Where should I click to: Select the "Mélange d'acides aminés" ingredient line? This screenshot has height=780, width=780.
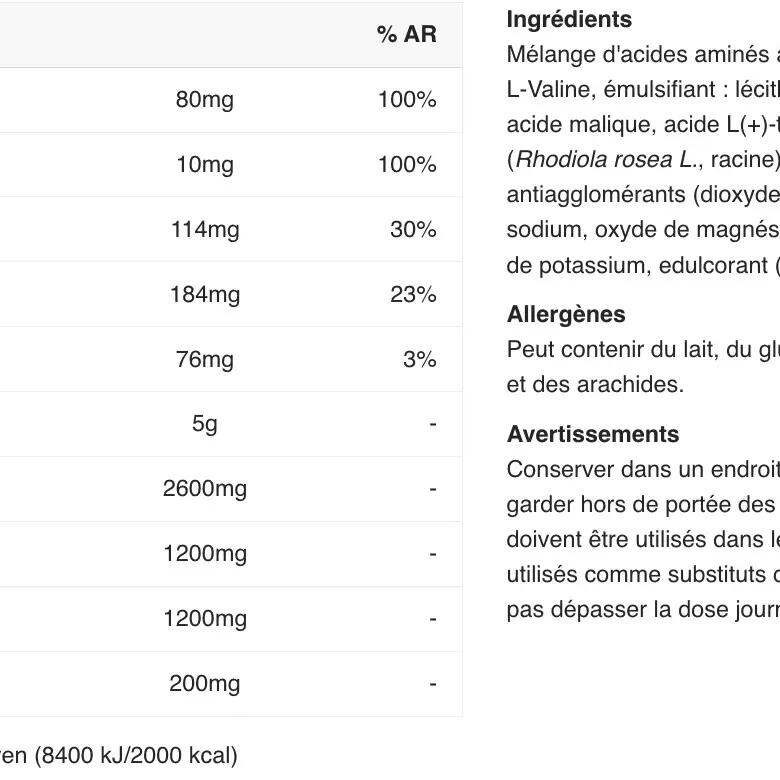coord(640,55)
